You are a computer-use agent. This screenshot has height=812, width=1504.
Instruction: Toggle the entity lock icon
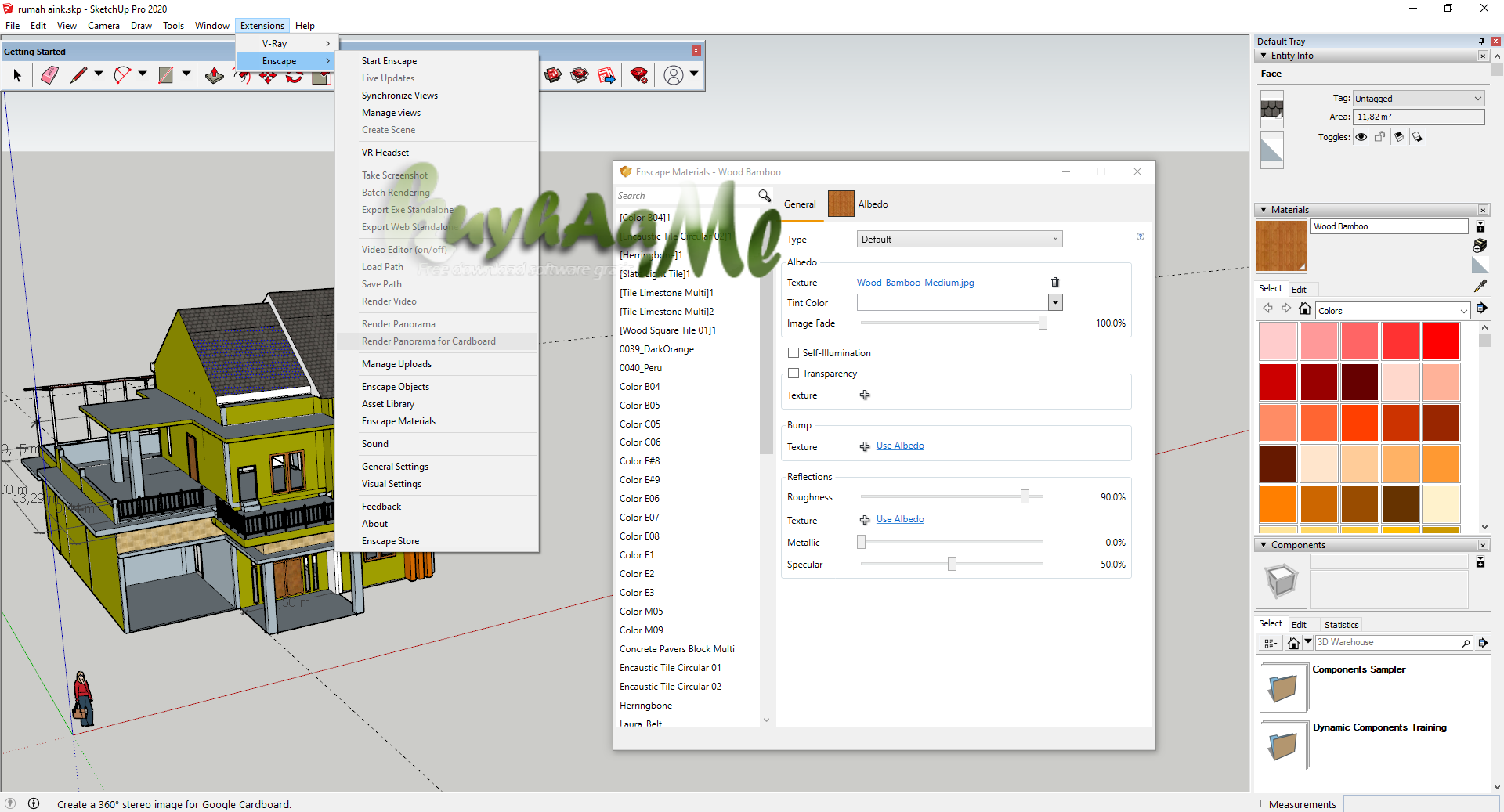[1380, 137]
